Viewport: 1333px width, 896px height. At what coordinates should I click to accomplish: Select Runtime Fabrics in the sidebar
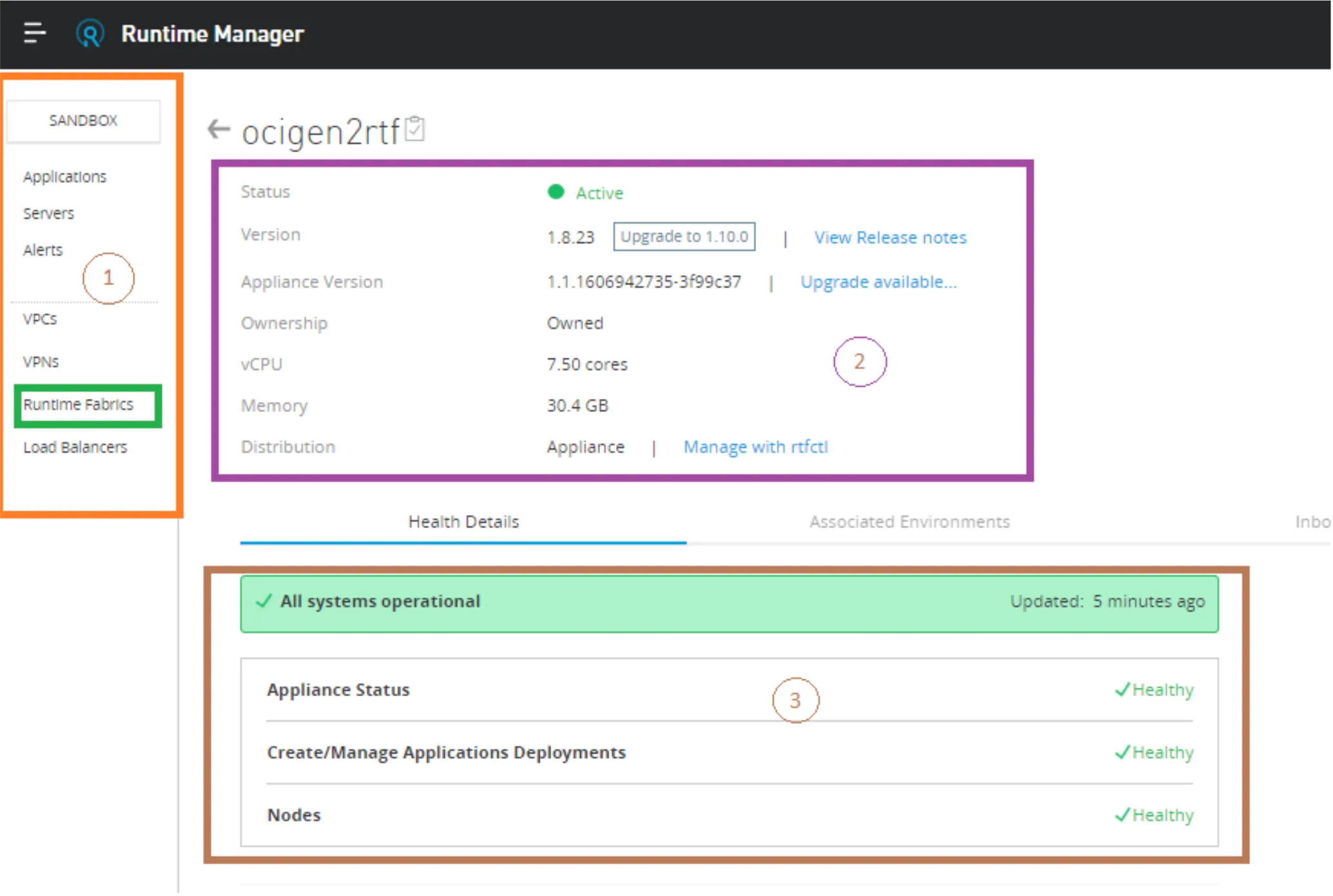pyautogui.click(x=78, y=404)
